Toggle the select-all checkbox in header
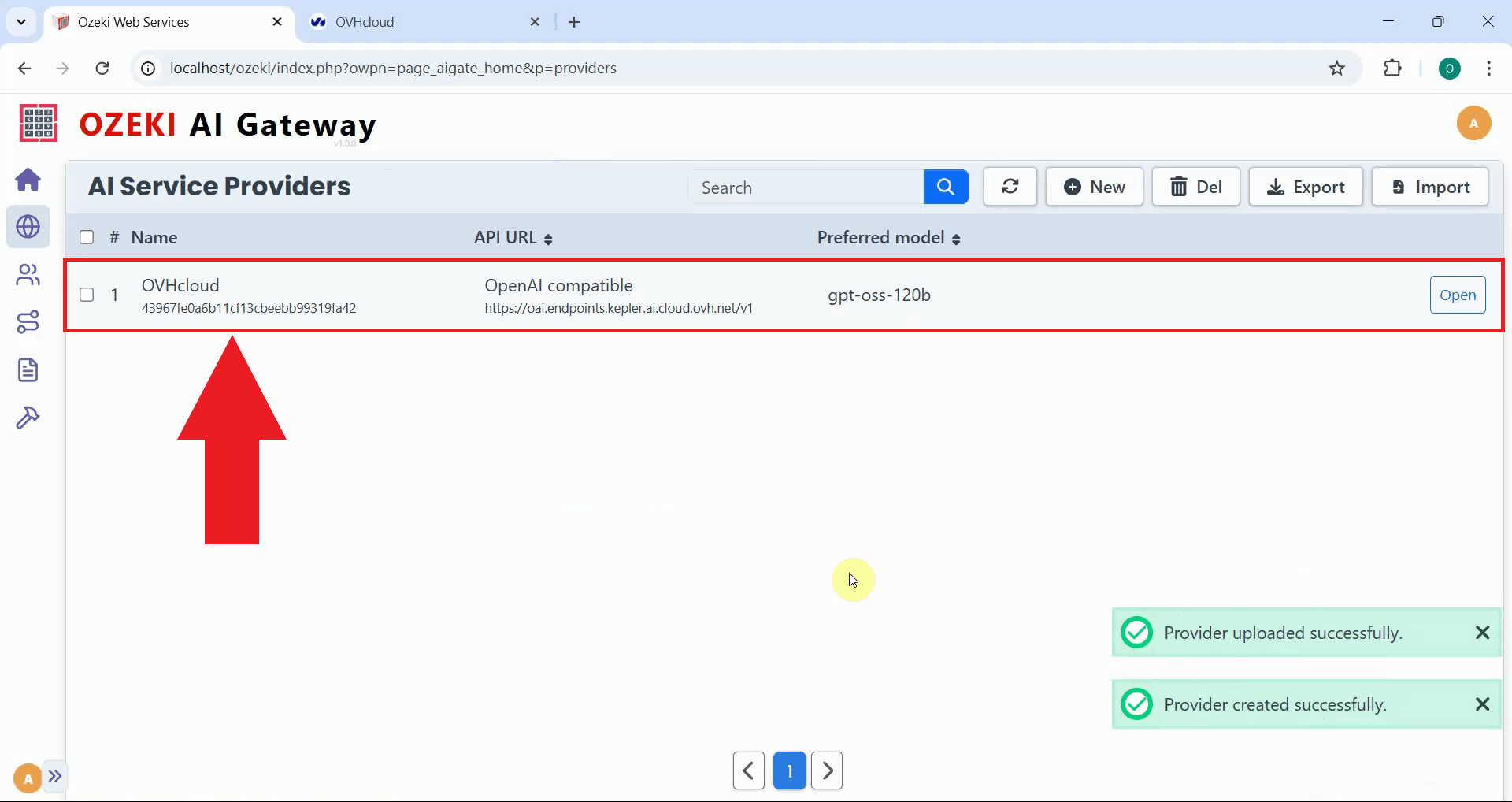The width and height of the screenshot is (1512, 802). (x=87, y=237)
